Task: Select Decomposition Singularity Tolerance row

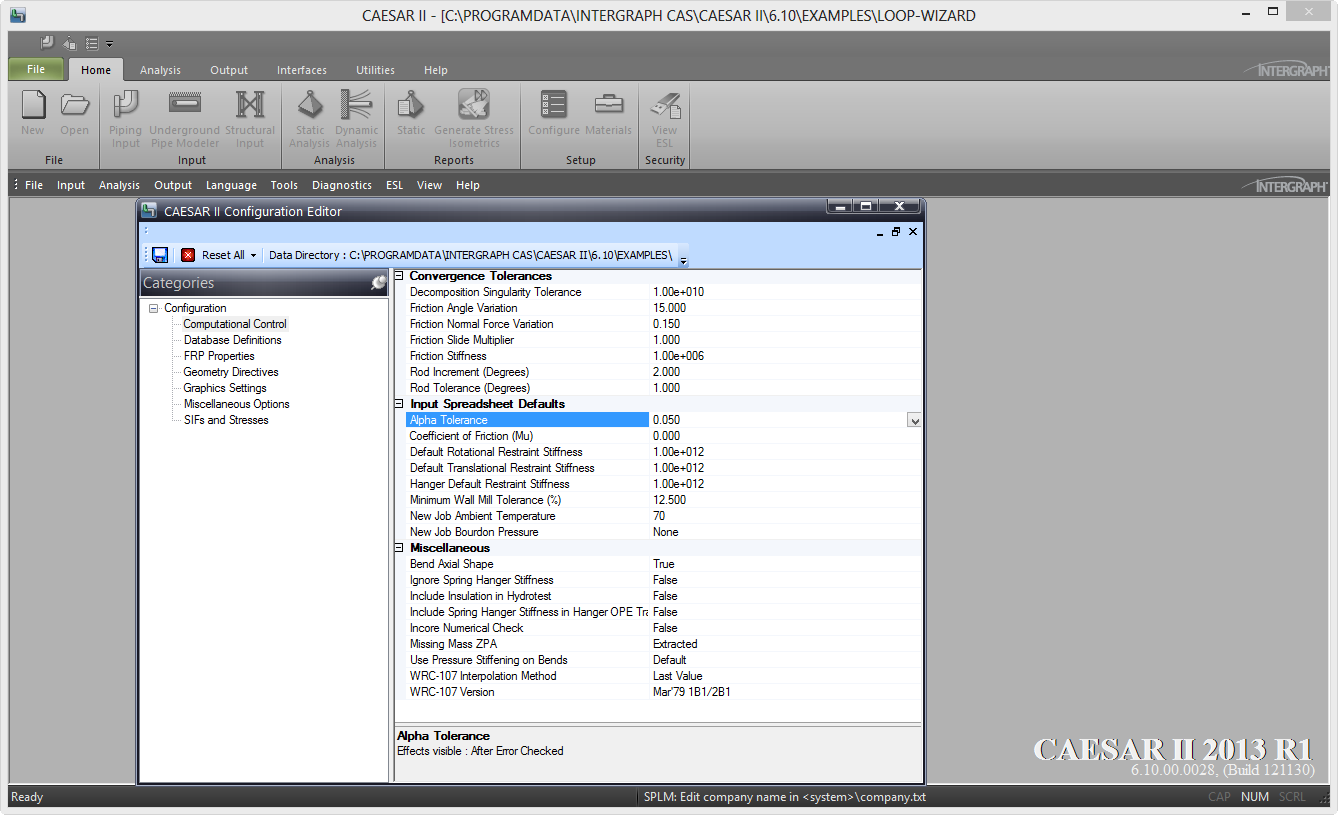Action: (662, 292)
